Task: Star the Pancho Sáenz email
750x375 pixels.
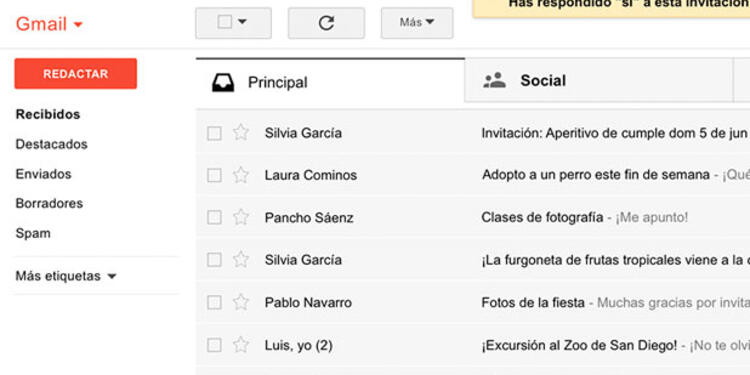Action: pyautogui.click(x=241, y=218)
